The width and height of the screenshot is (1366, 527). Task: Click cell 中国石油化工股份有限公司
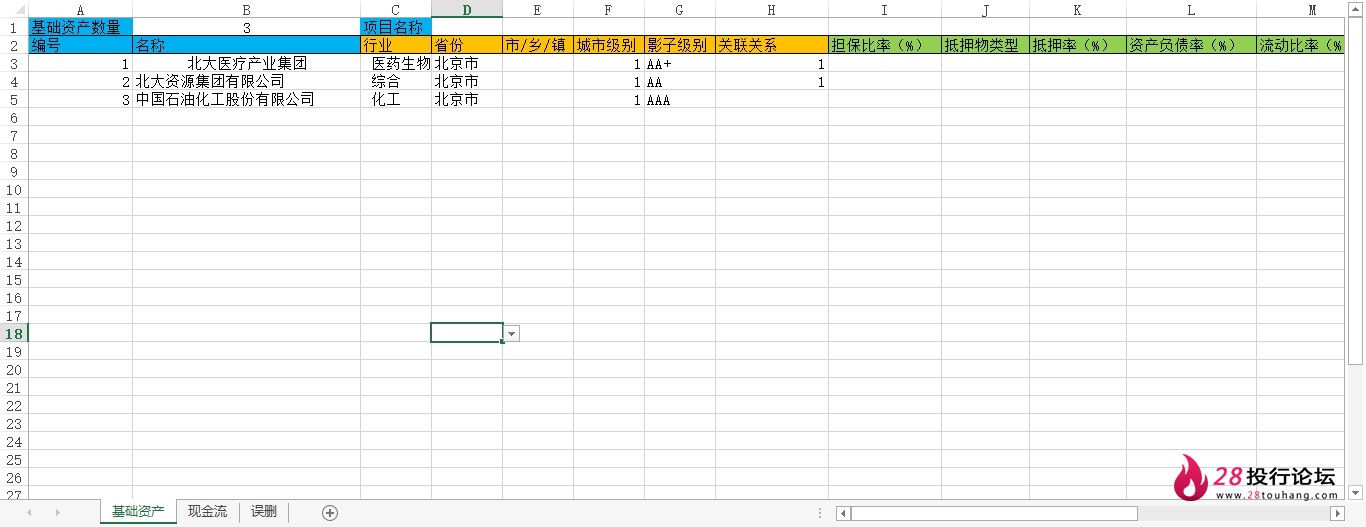pos(246,99)
